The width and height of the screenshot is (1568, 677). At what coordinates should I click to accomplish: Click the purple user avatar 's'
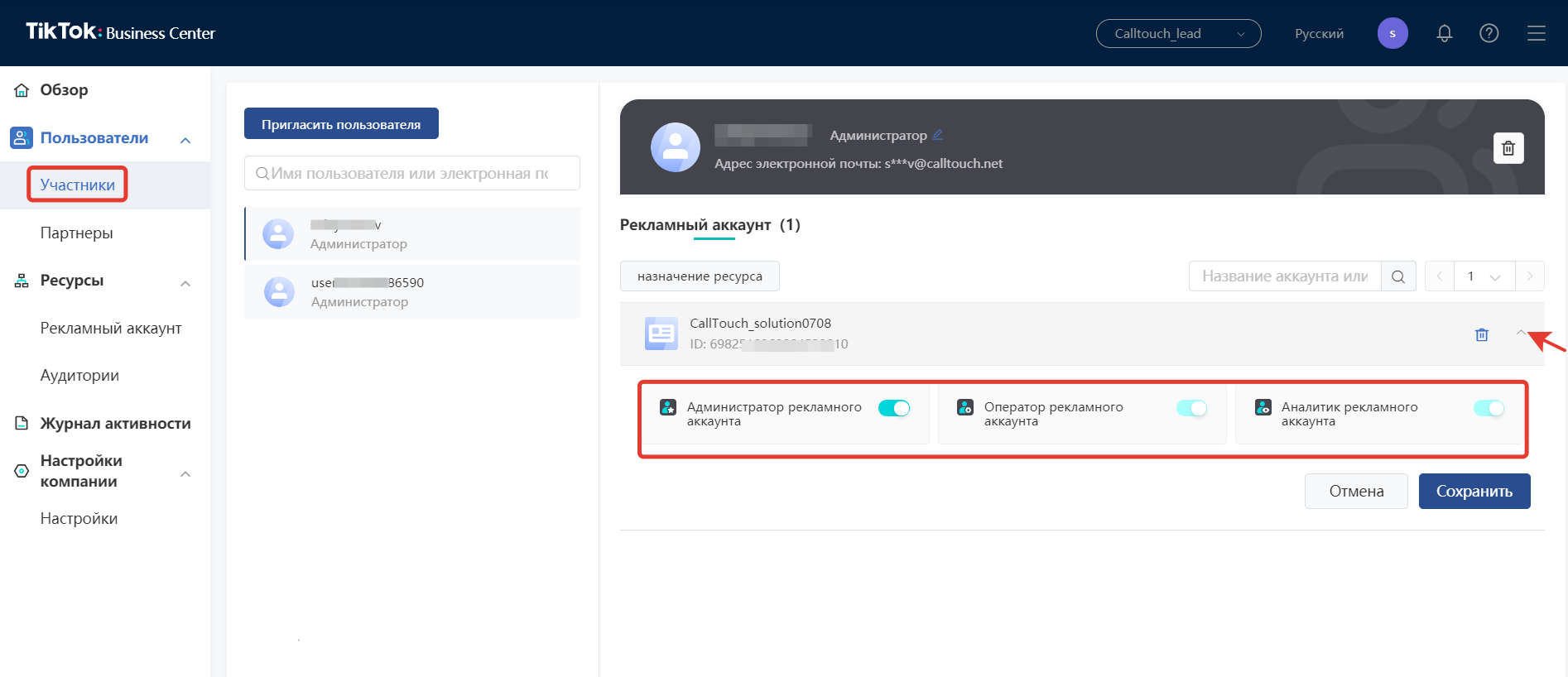[1392, 33]
